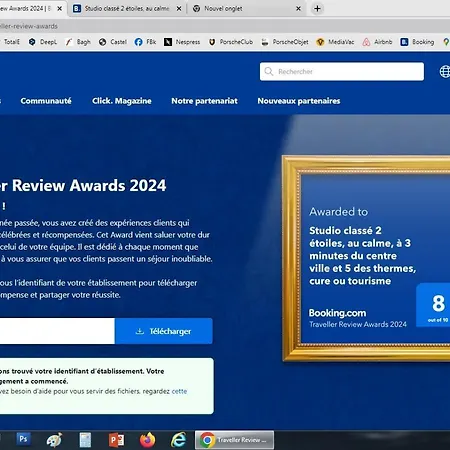The width and height of the screenshot is (450, 450).
Task: Open the language globe icon
Action: [x=445, y=71]
